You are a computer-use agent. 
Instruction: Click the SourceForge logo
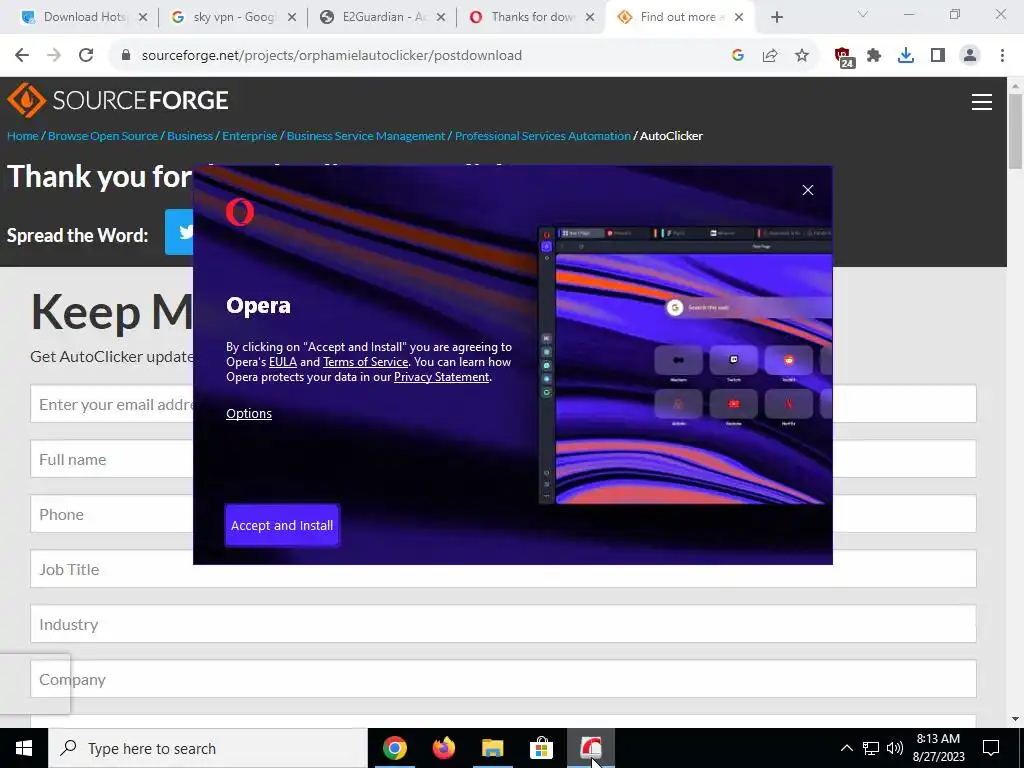click(118, 100)
